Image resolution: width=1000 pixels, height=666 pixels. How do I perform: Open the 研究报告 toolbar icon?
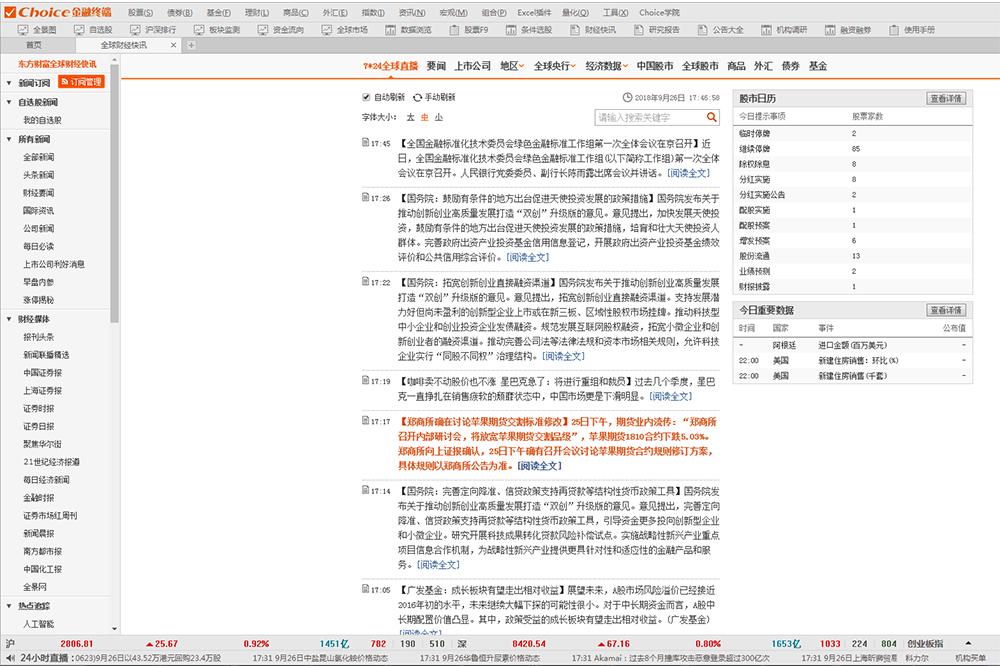coord(638,29)
